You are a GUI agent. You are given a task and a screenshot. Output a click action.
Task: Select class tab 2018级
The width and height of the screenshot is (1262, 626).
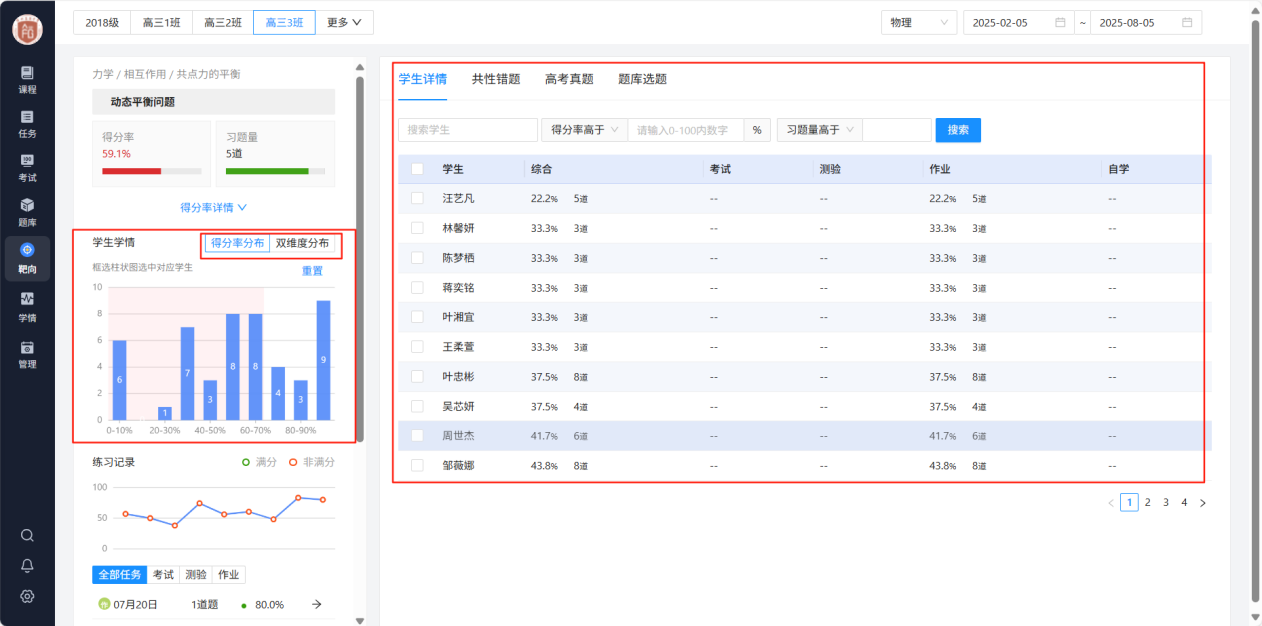[x=102, y=22]
